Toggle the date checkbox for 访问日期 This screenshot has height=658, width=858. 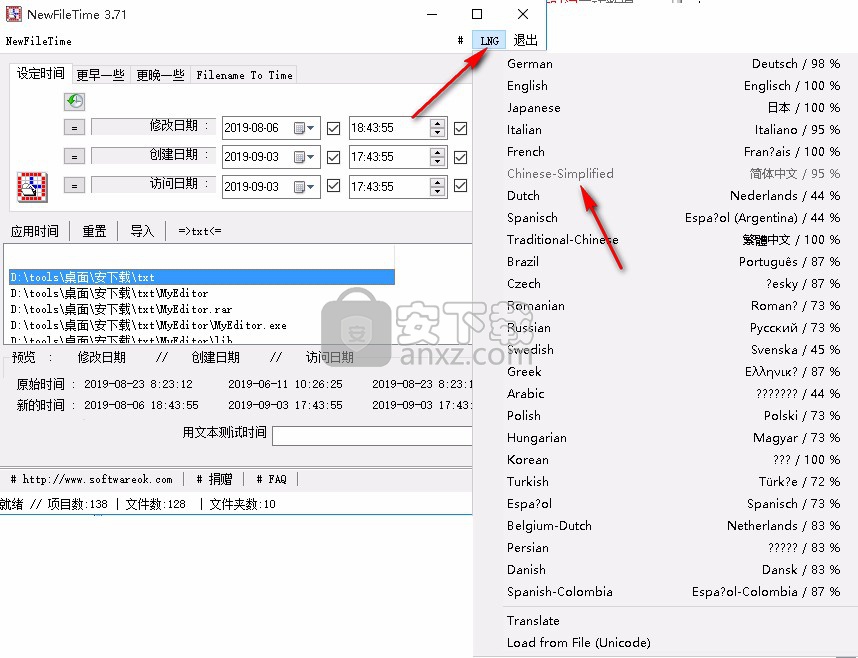click(x=333, y=186)
